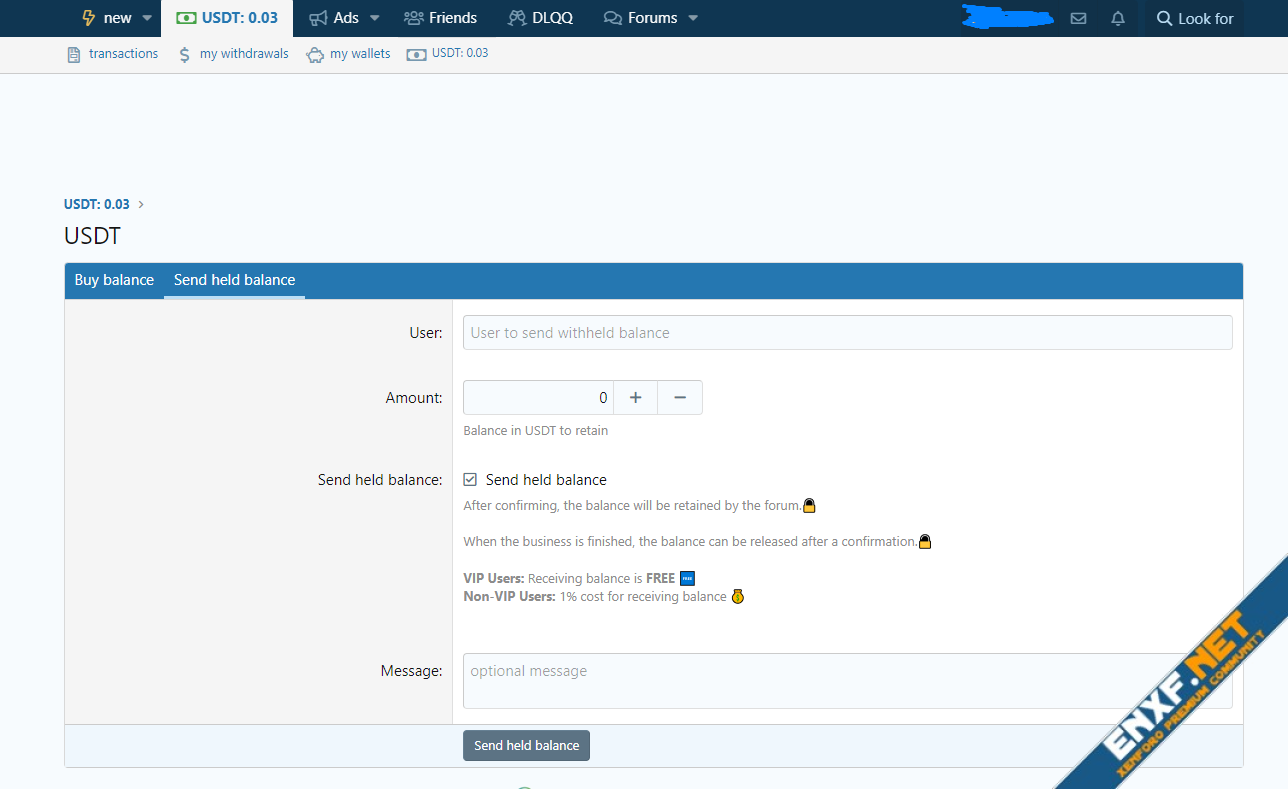1288x789 pixels.
Task: Click the User recipient input field
Action: click(x=847, y=333)
